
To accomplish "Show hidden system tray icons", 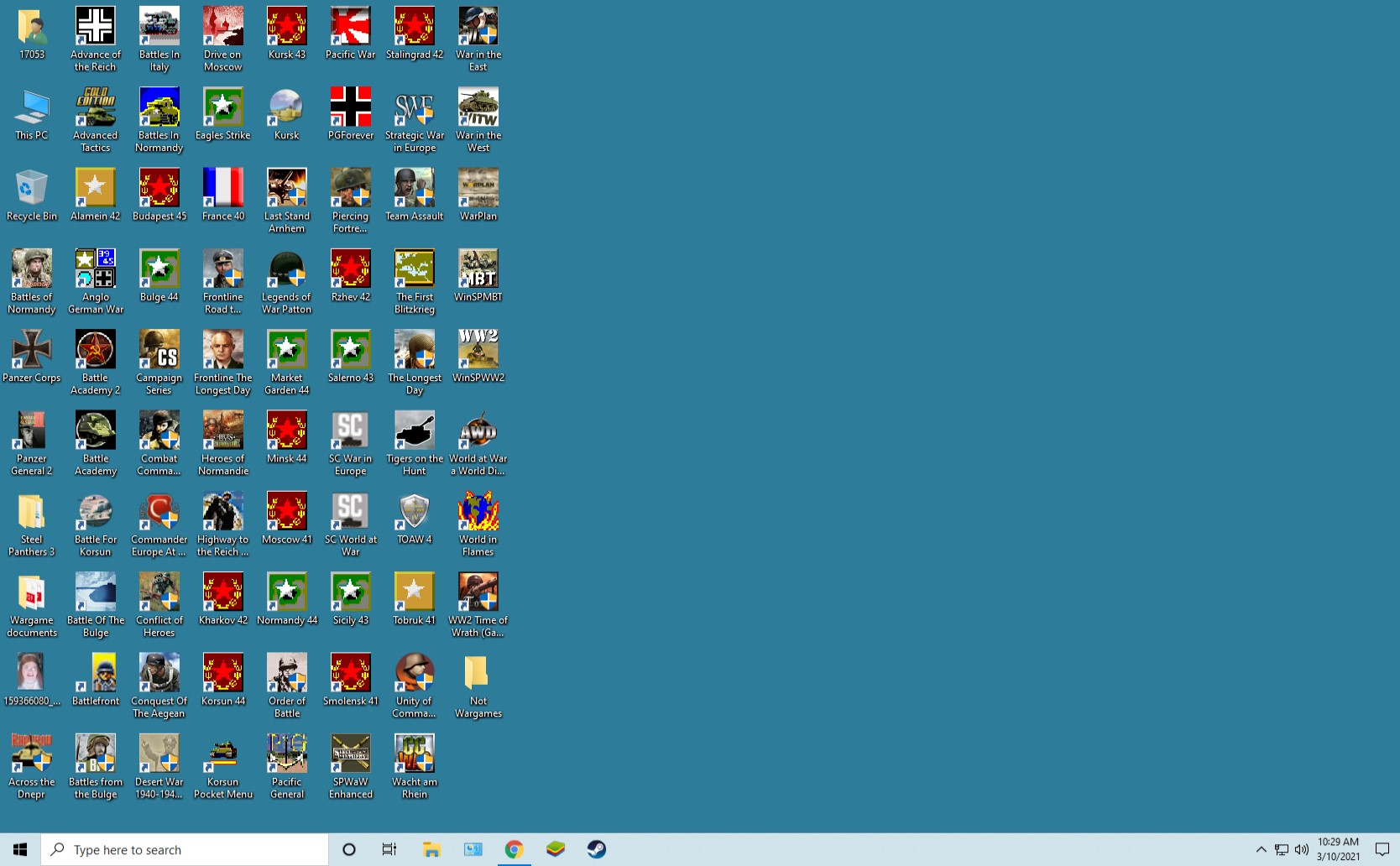I will [1261, 849].
